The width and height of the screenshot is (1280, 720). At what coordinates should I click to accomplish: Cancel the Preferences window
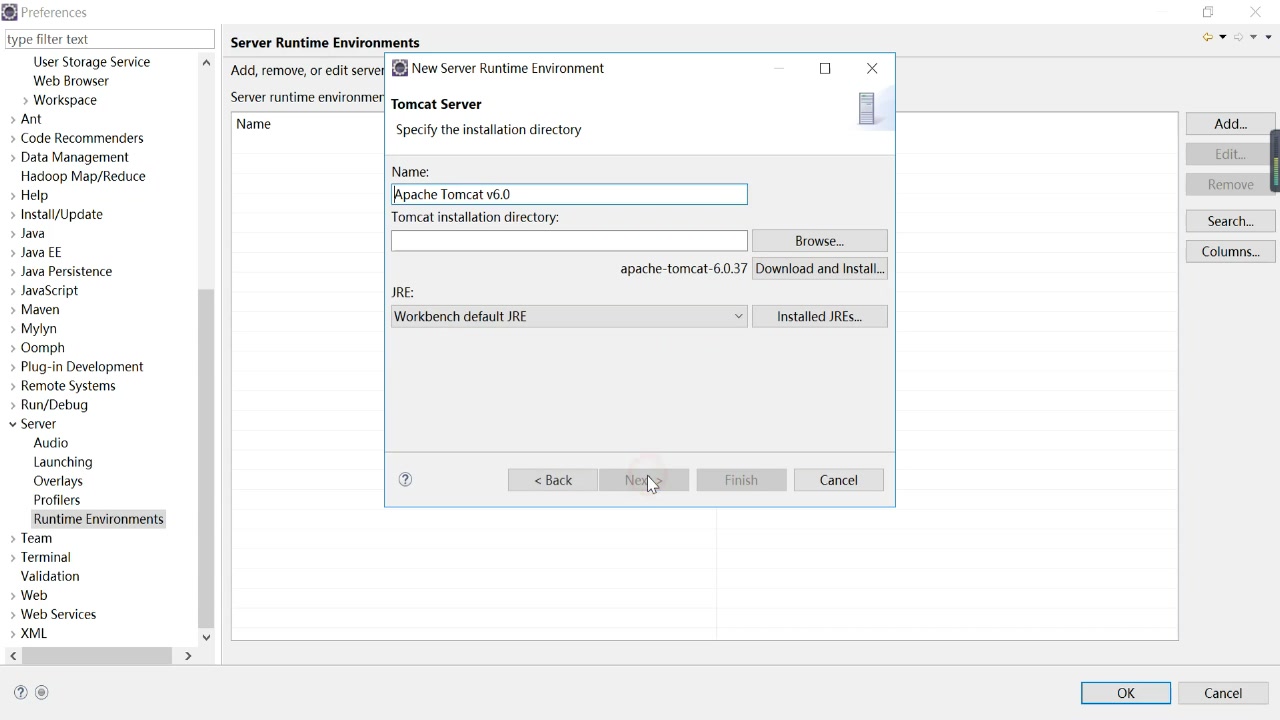[1223, 693]
